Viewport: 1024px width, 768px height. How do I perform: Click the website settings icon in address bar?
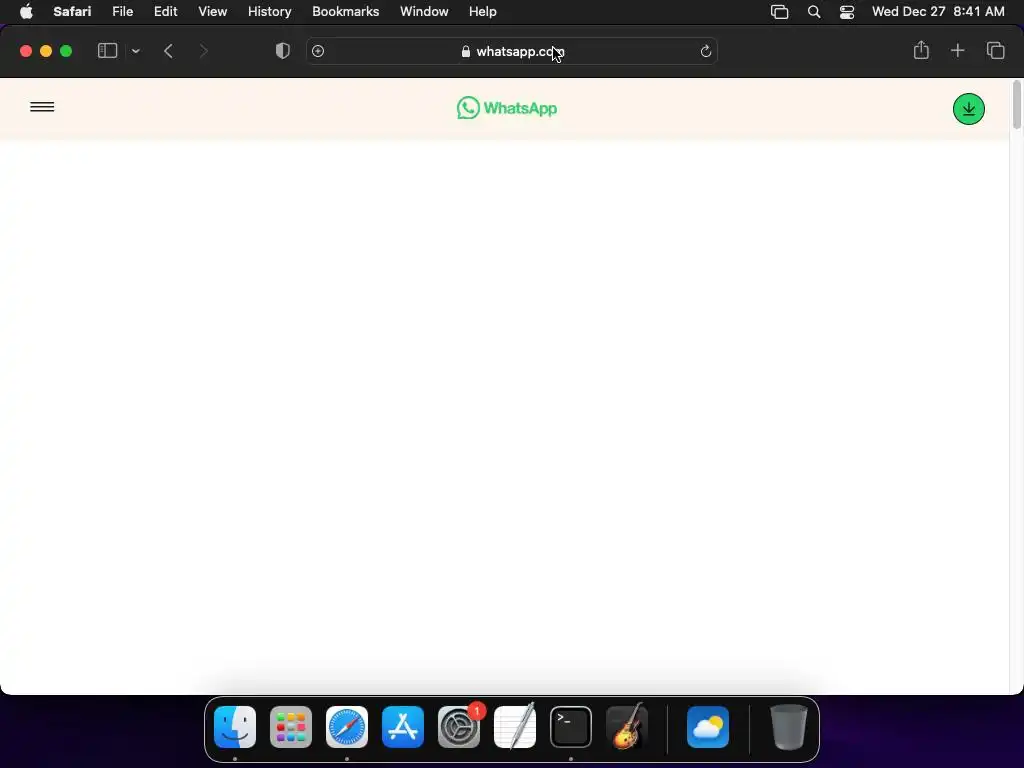point(318,51)
